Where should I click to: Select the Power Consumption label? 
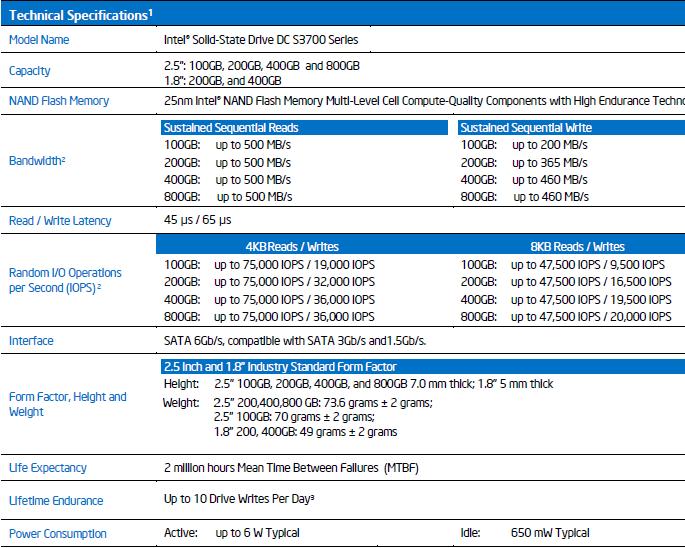[57, 534]
